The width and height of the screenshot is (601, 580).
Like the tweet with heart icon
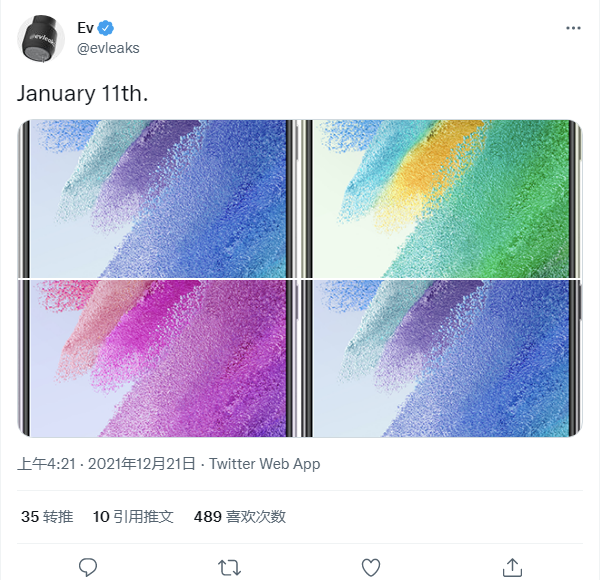click(x=370, y=567)
